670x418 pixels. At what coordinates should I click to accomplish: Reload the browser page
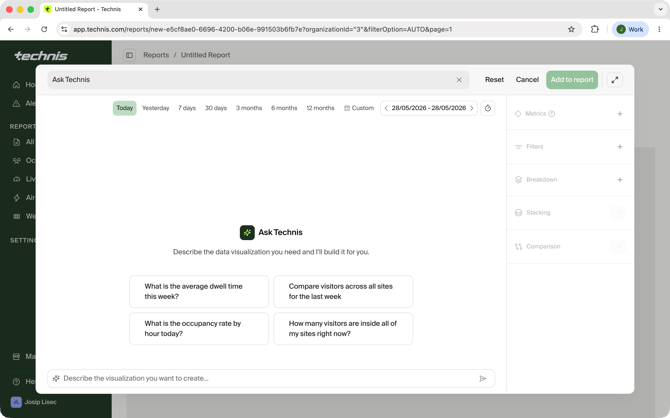click(44, 29)
